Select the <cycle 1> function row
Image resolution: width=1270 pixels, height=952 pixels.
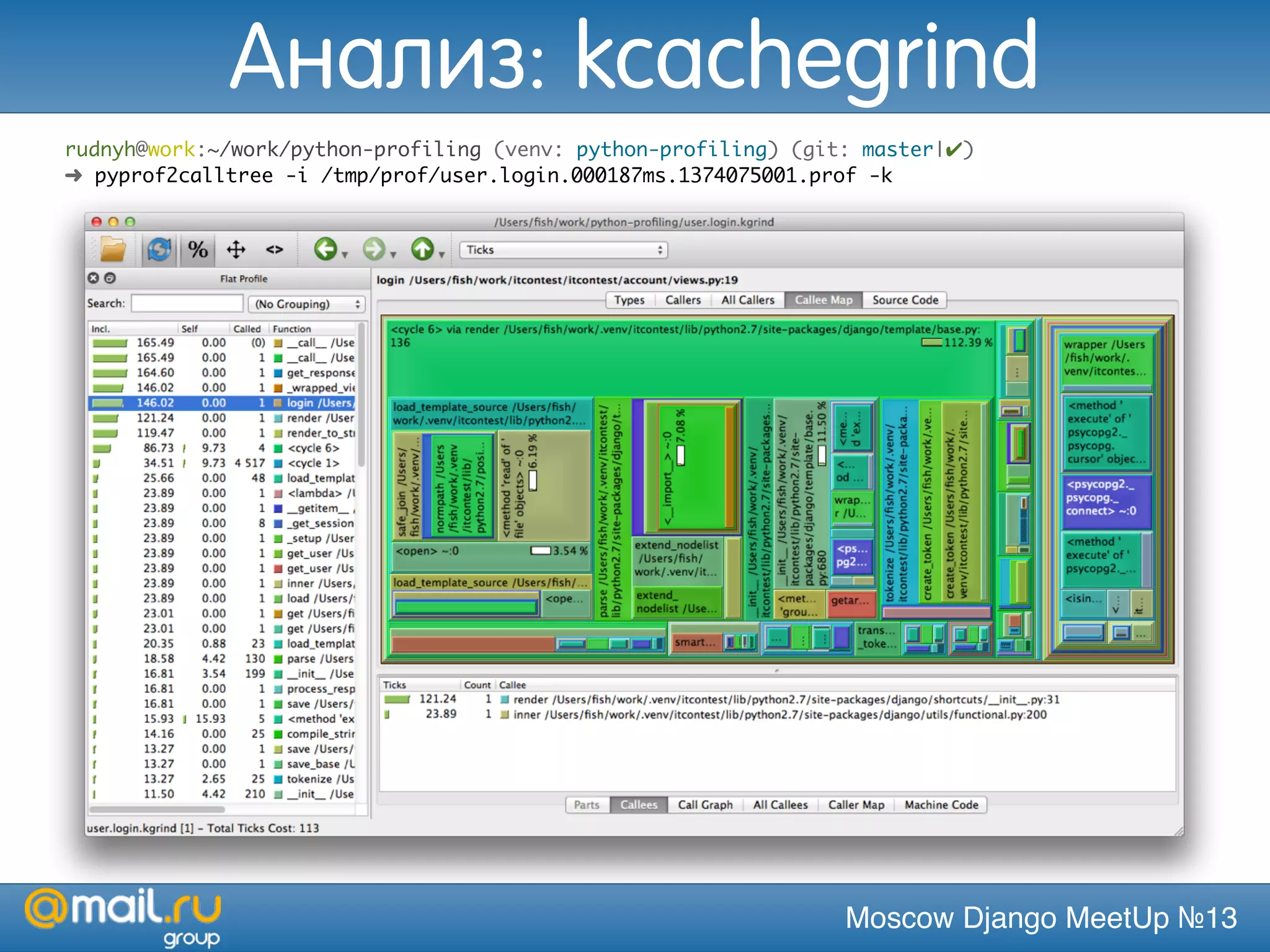(223, 463)
